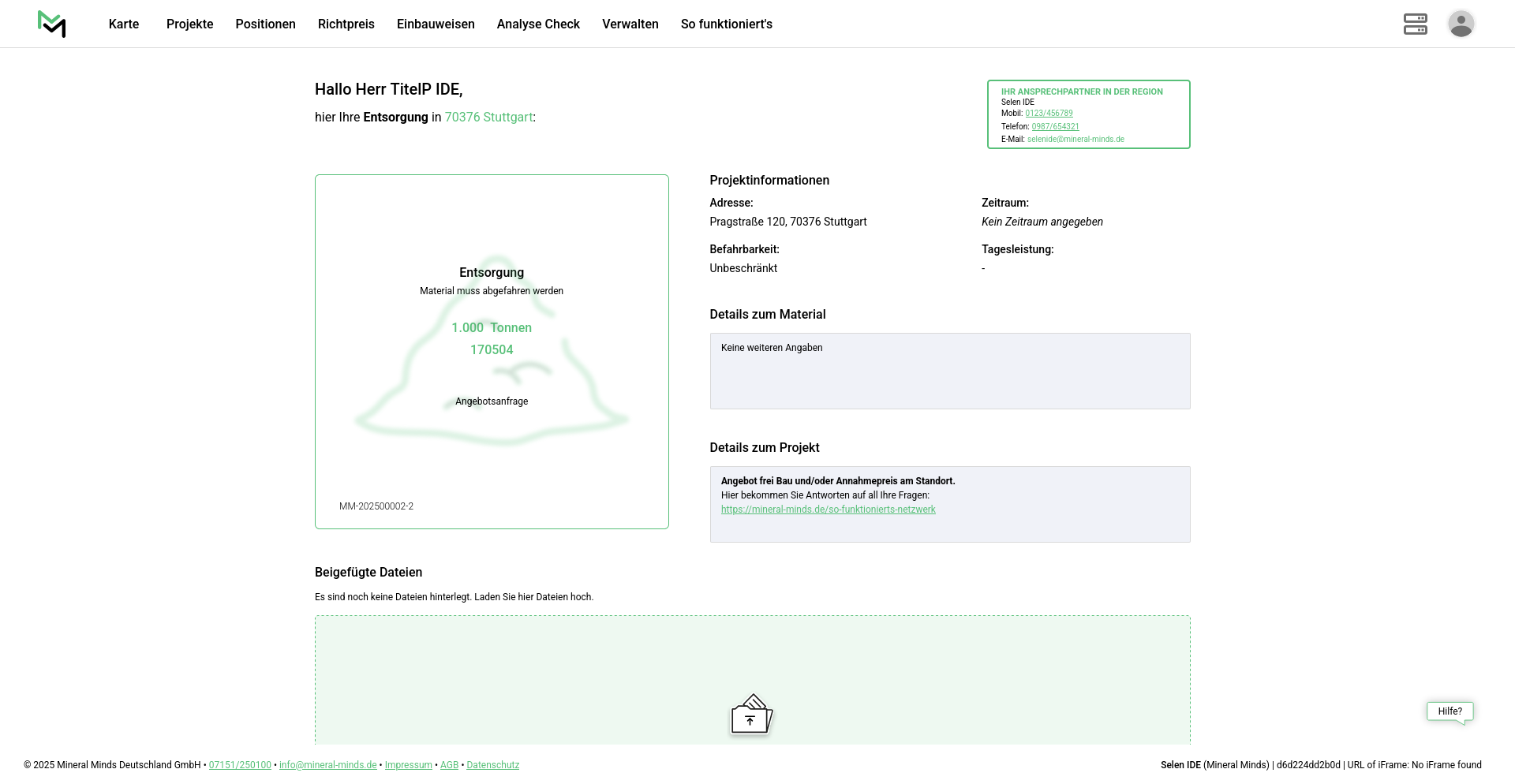The height and width of the screenshot is (784, 1515).
Task: Open the server stack icon in header
Action: (1415, 24)
